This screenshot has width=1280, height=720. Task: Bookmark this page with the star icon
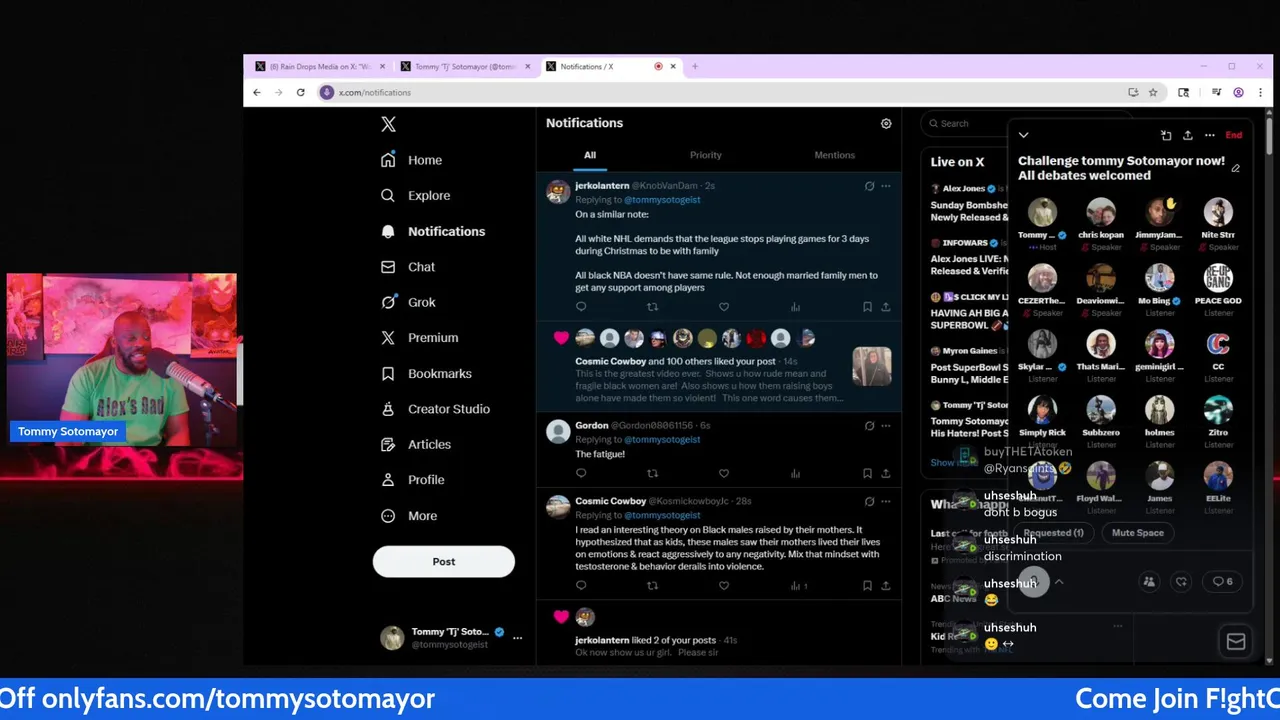pyautogui.click(x=1153, y=92)
